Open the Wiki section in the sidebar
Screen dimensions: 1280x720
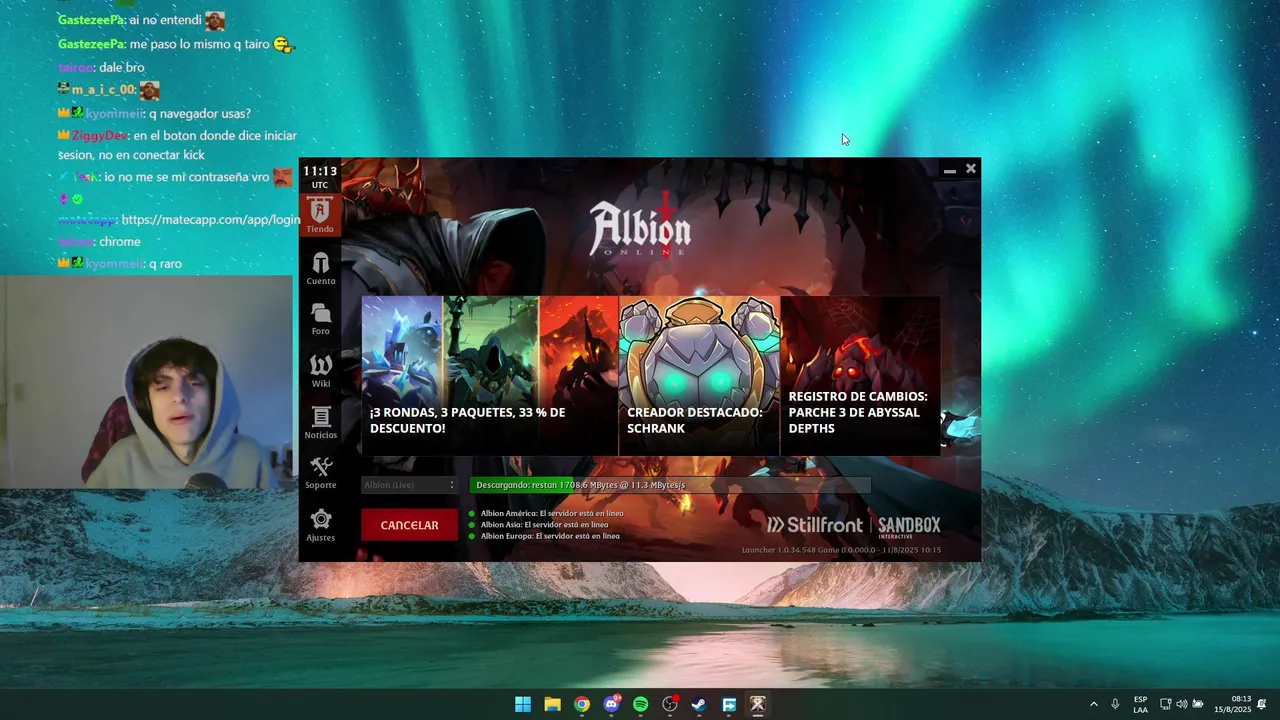[320, 372]
